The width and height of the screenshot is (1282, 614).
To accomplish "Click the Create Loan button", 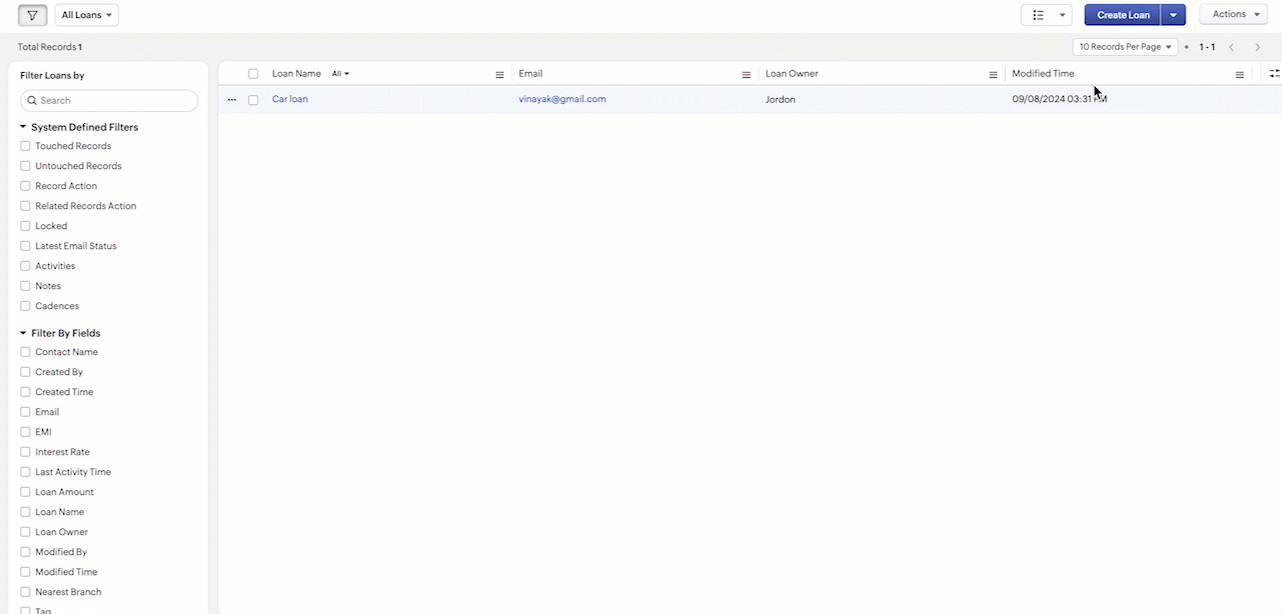I will coord(1123,15).
